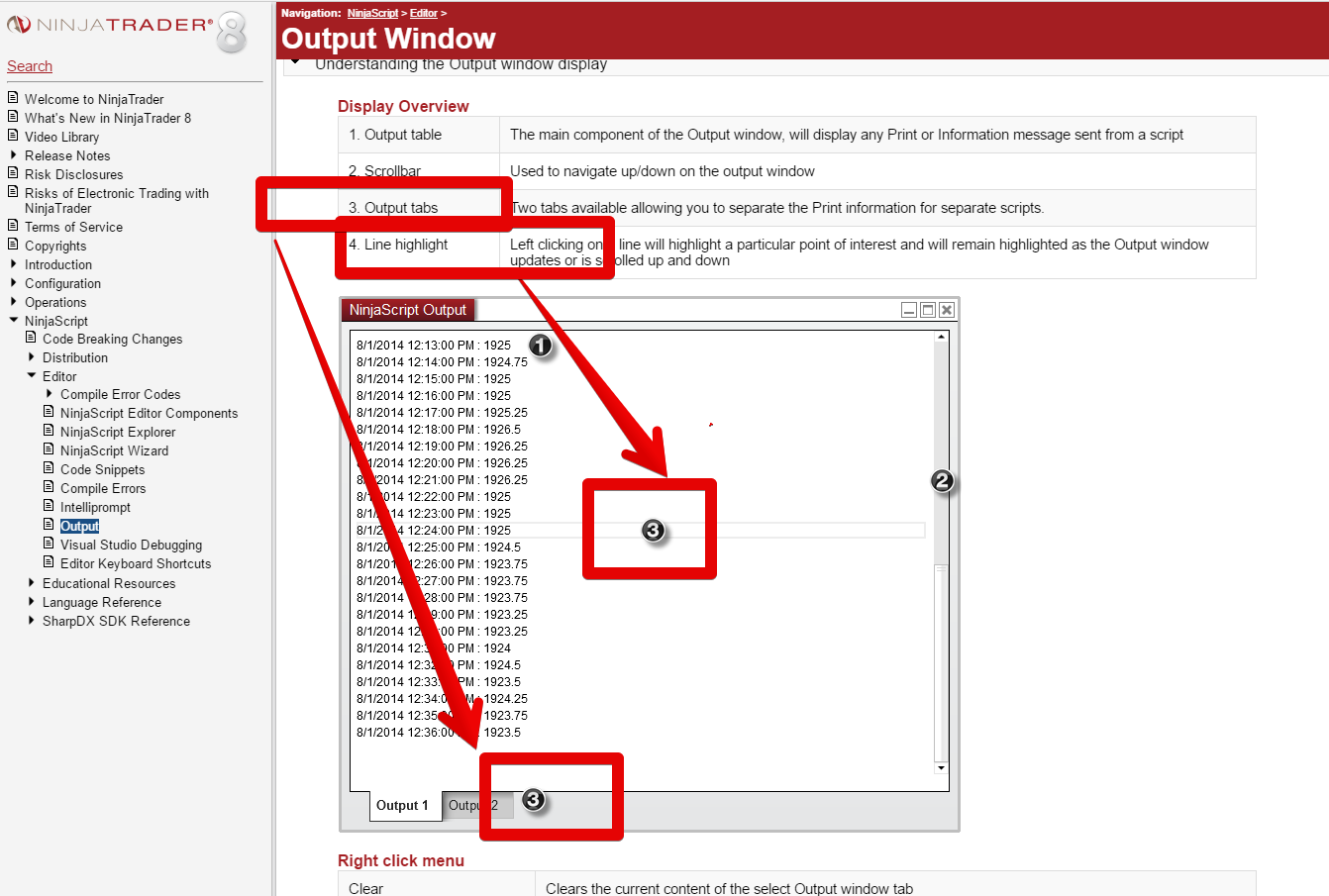Click page icon beside Welcome to NinjaTrader

point(13,98)
